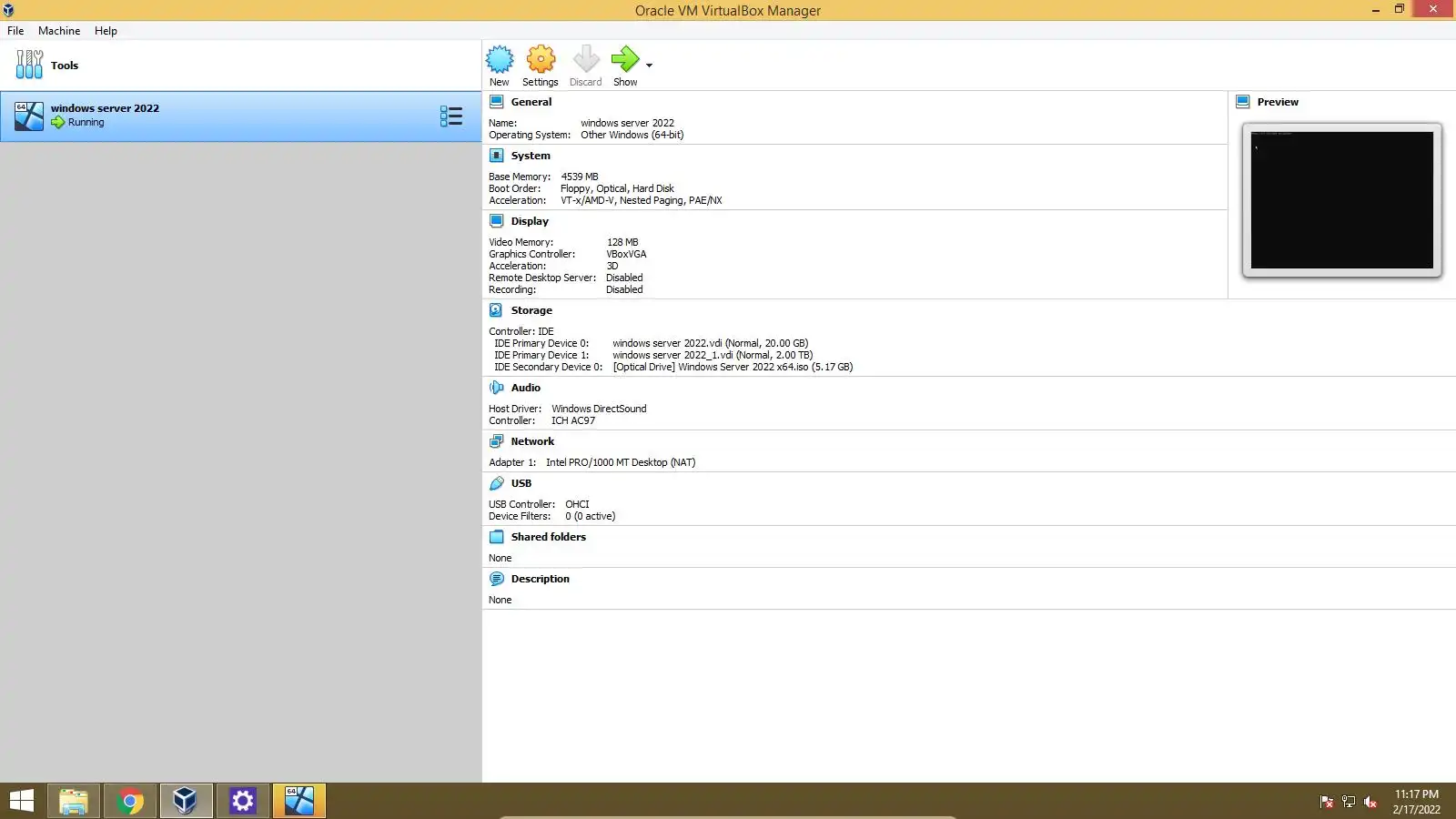Click the network icon in system tray
Image resolution: width=1456 pixels, height=819 pixels.
tap(1349, 802)
